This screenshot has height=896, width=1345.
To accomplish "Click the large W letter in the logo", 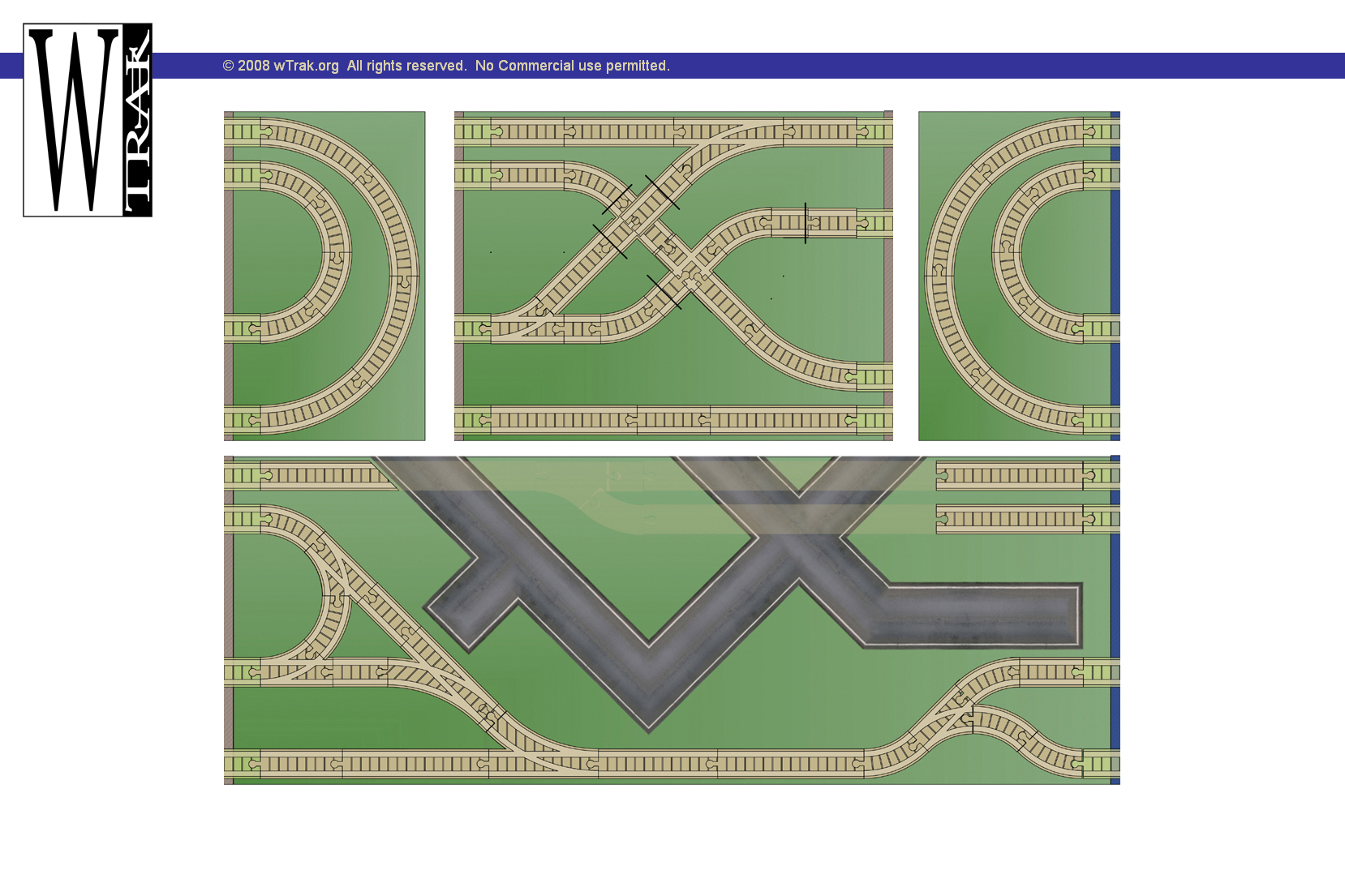I will click(74, 120).
